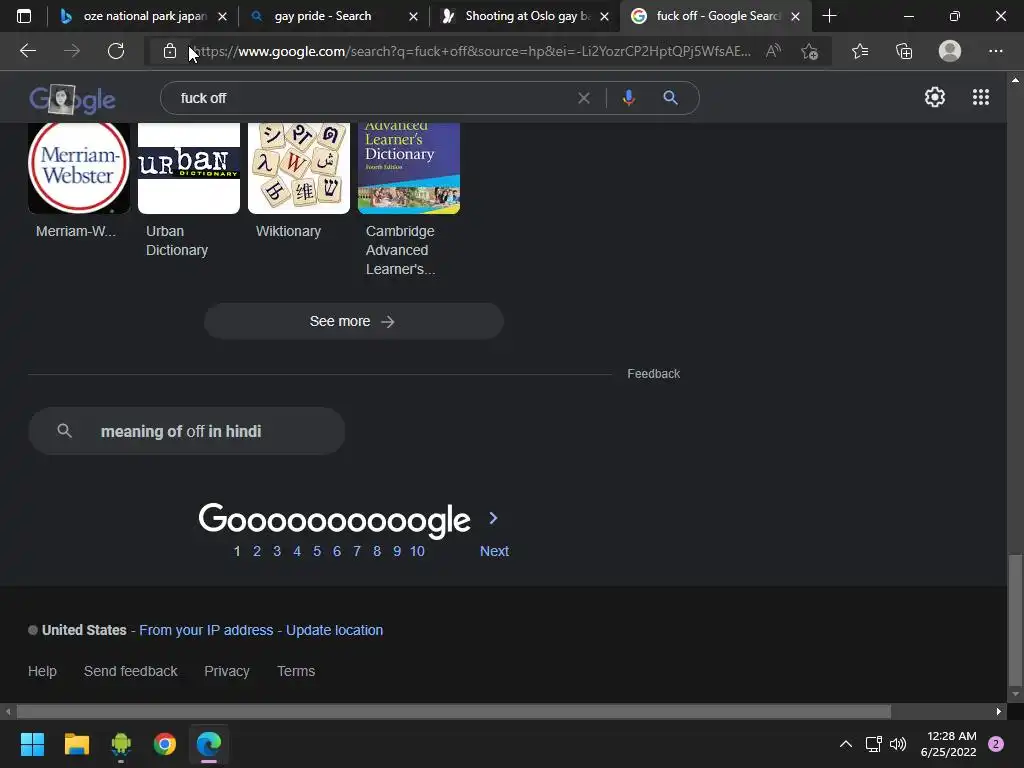The width and height of the screenshot is (1024, 768).
Task: Open File Explorer from taskbar
Action: click(76, 744)
